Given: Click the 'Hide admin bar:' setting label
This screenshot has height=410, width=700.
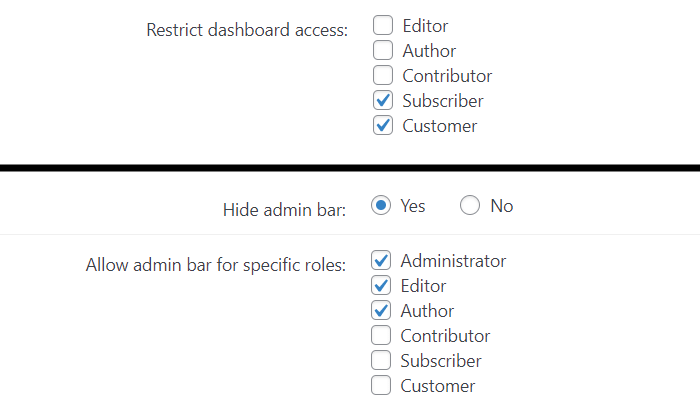Looking at the screenshot, I should (285, 210).
